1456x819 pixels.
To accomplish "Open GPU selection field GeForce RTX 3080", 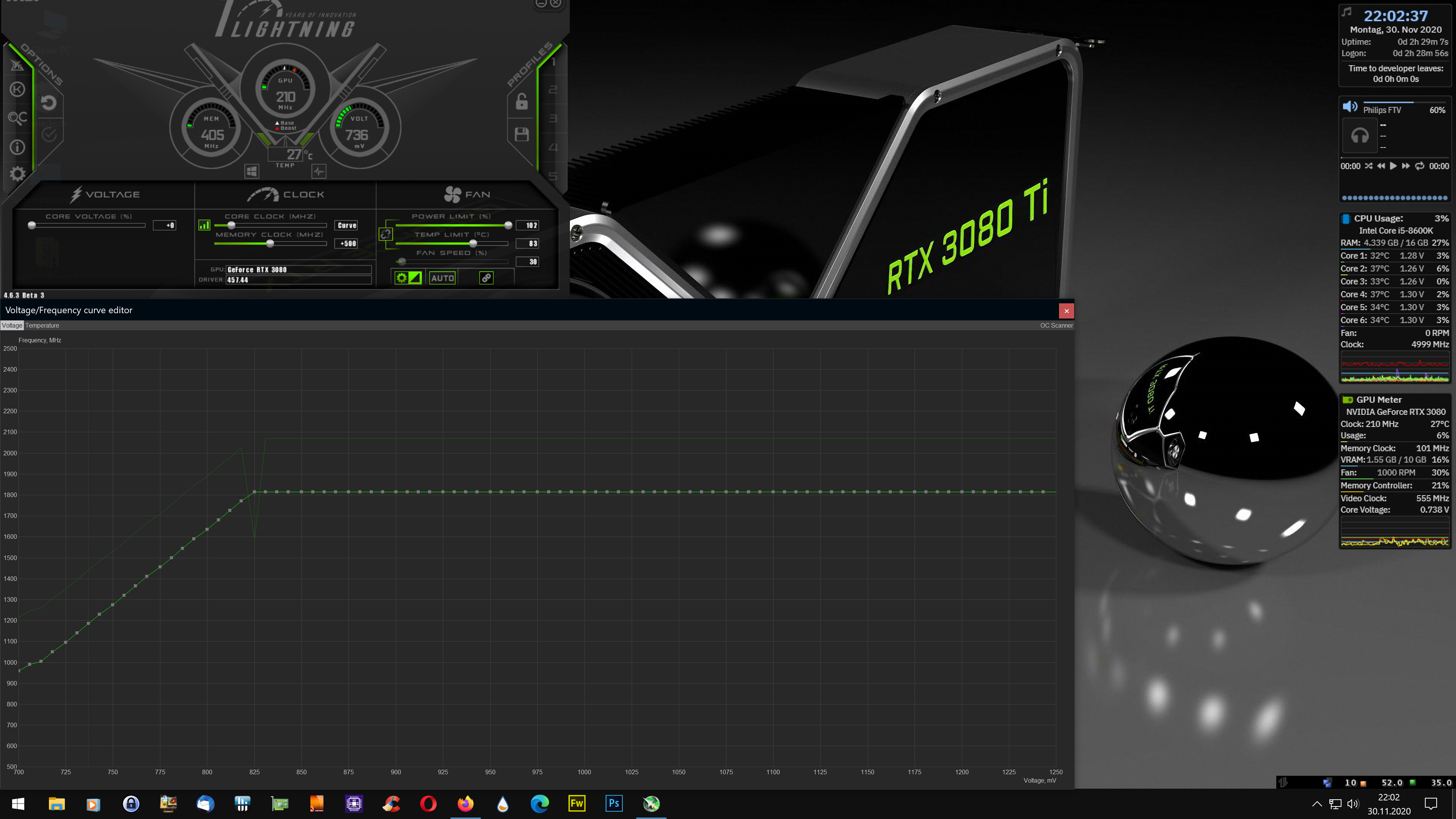I will 298,270.
